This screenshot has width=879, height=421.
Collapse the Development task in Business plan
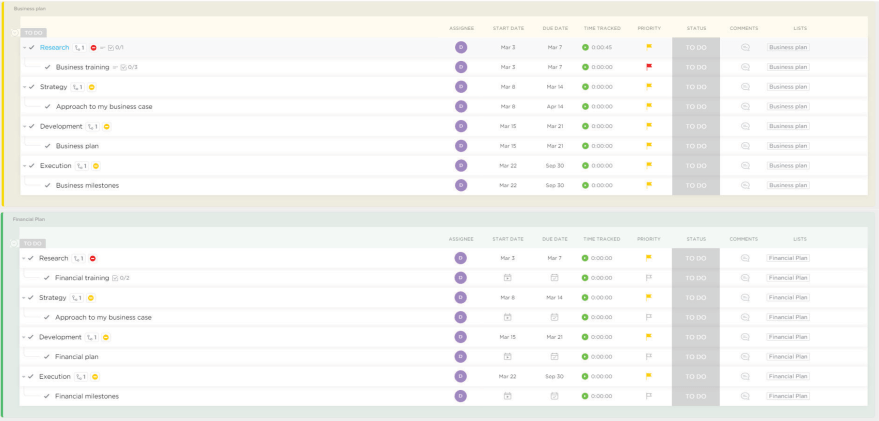click(24, 127)
